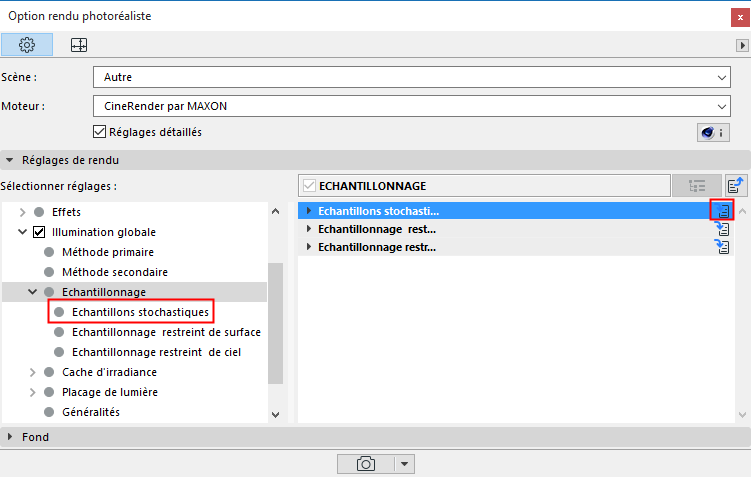Click the go-up-level icon beside ECHANTILLONNAGE

point(735,185)
